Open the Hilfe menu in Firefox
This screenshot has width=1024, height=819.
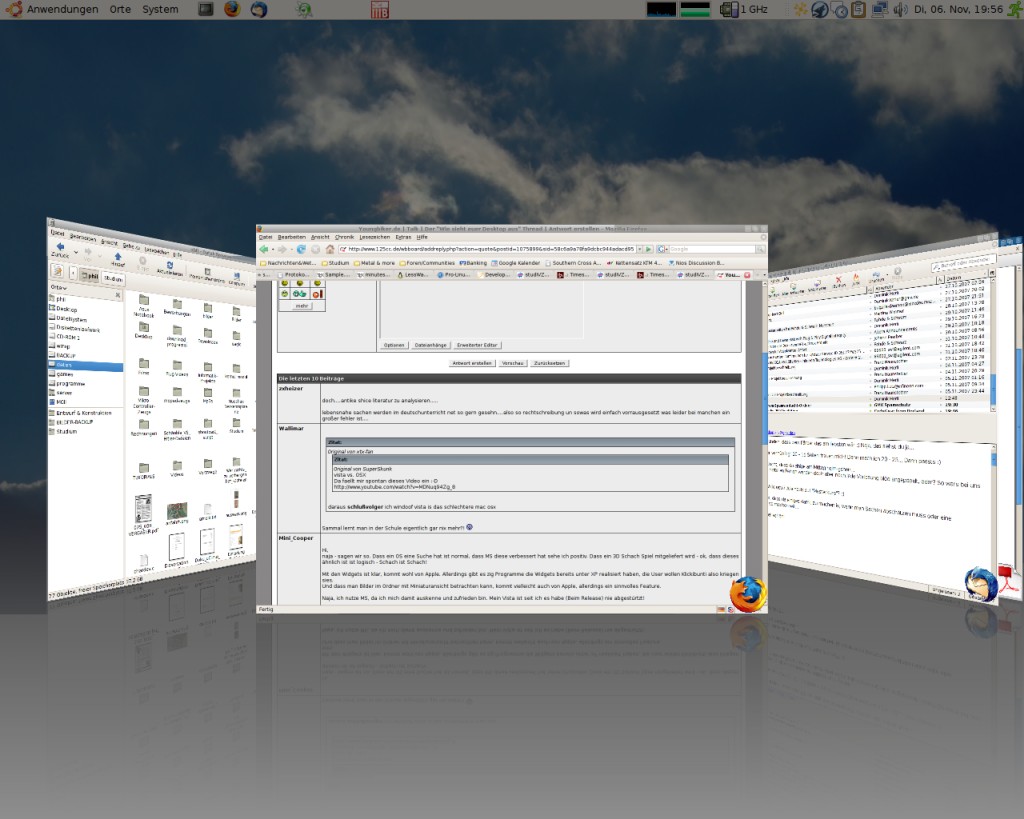(422, 237)
